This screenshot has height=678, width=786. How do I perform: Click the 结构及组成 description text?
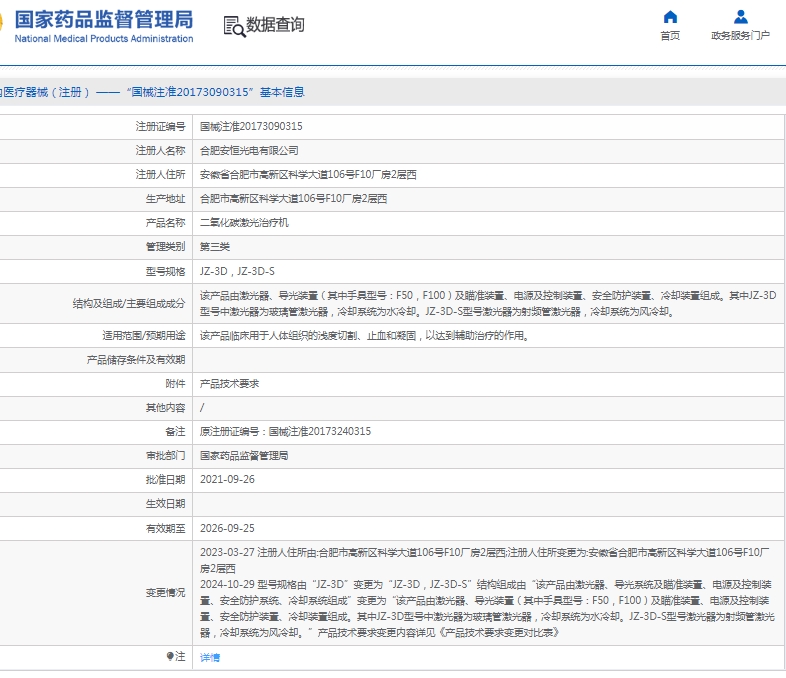click(x=488, y=304)
